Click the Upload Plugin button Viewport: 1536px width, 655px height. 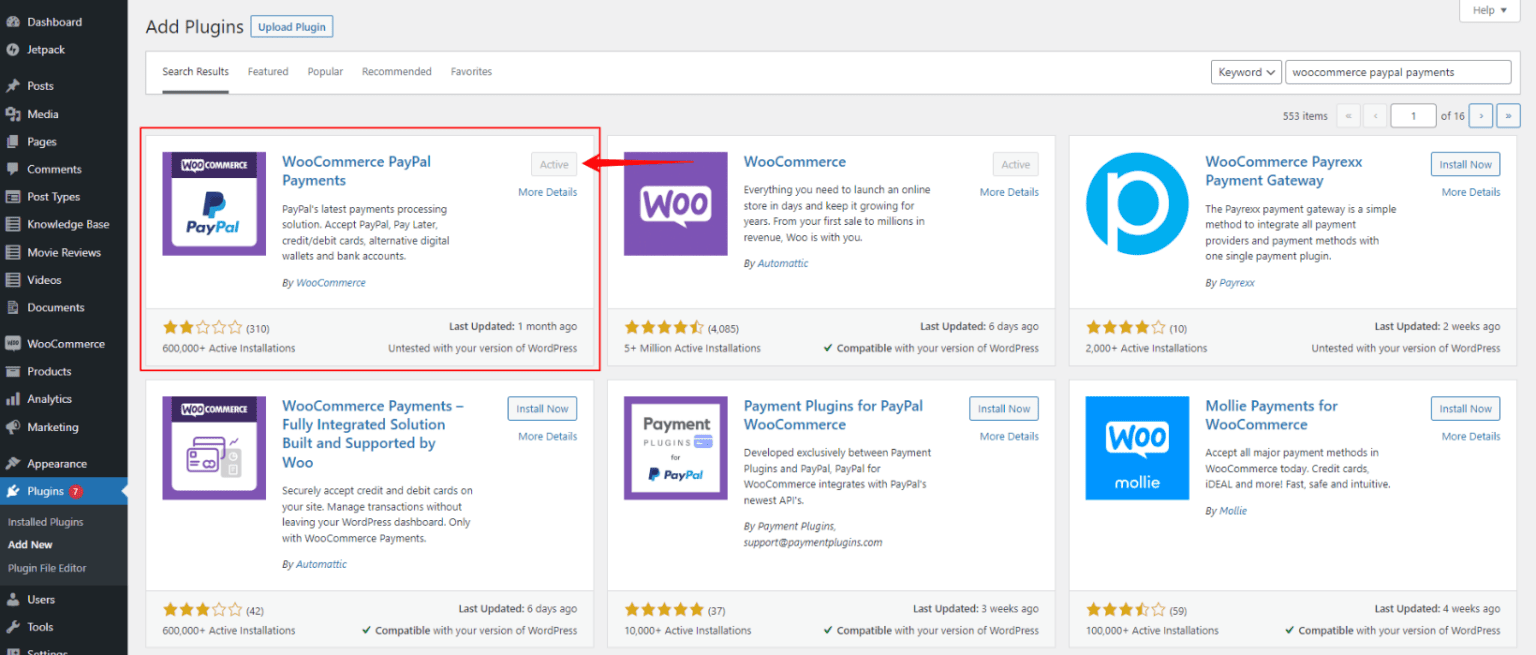click(x=291, y=26)
